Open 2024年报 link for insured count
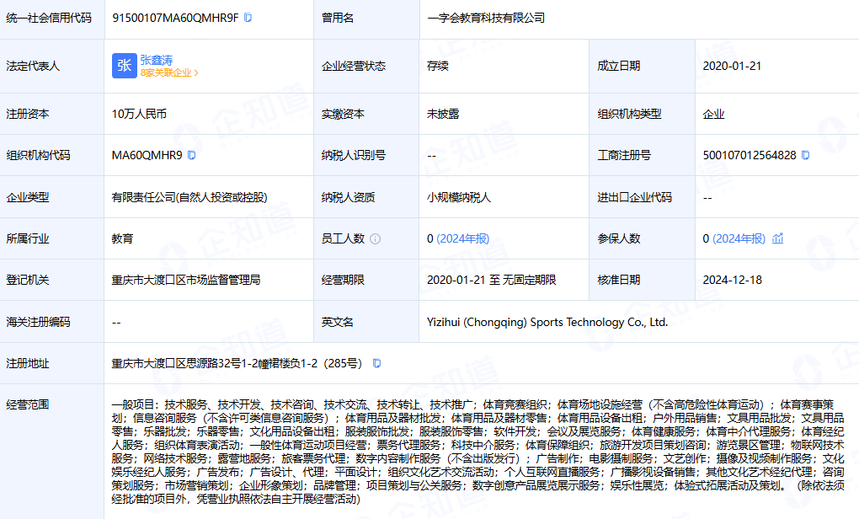The image size is (859, 519). coord(738,239)
